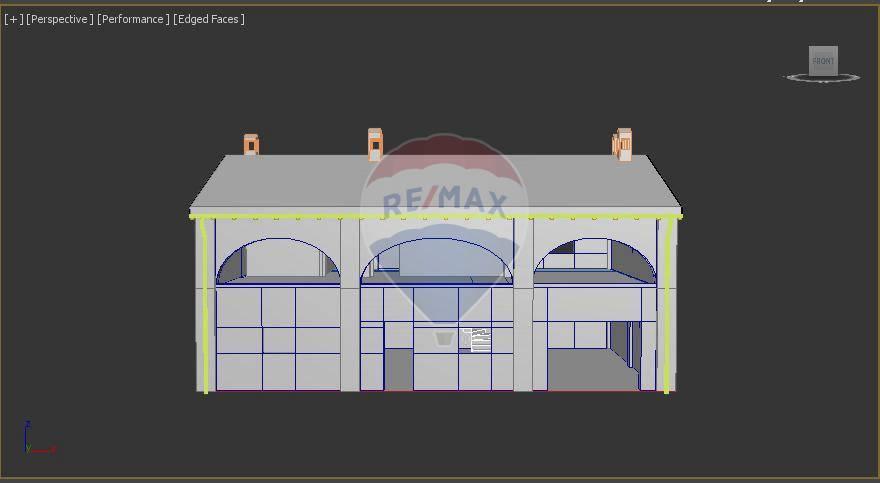Select the gray roof surface of the building

tap(300, 185)
